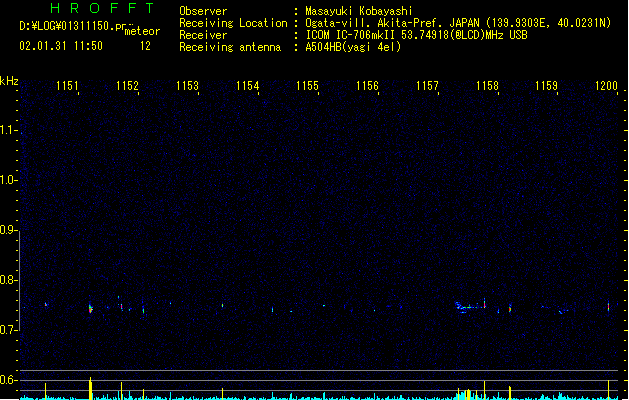The width and height of the screenshot is (629, 400).
Task: Click the 0.9 kHz frequency label
Action: (x=8, y=230)
